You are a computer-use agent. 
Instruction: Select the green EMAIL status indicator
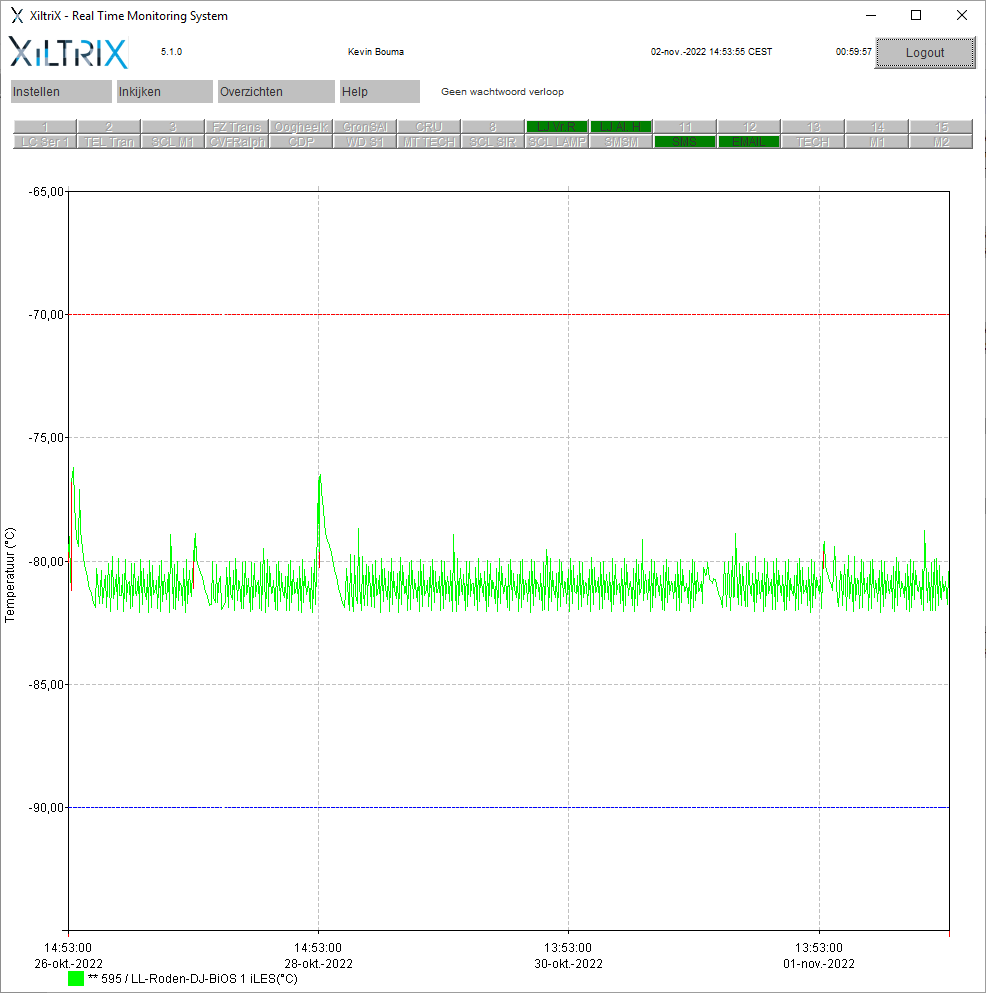[x=749, y=142]
